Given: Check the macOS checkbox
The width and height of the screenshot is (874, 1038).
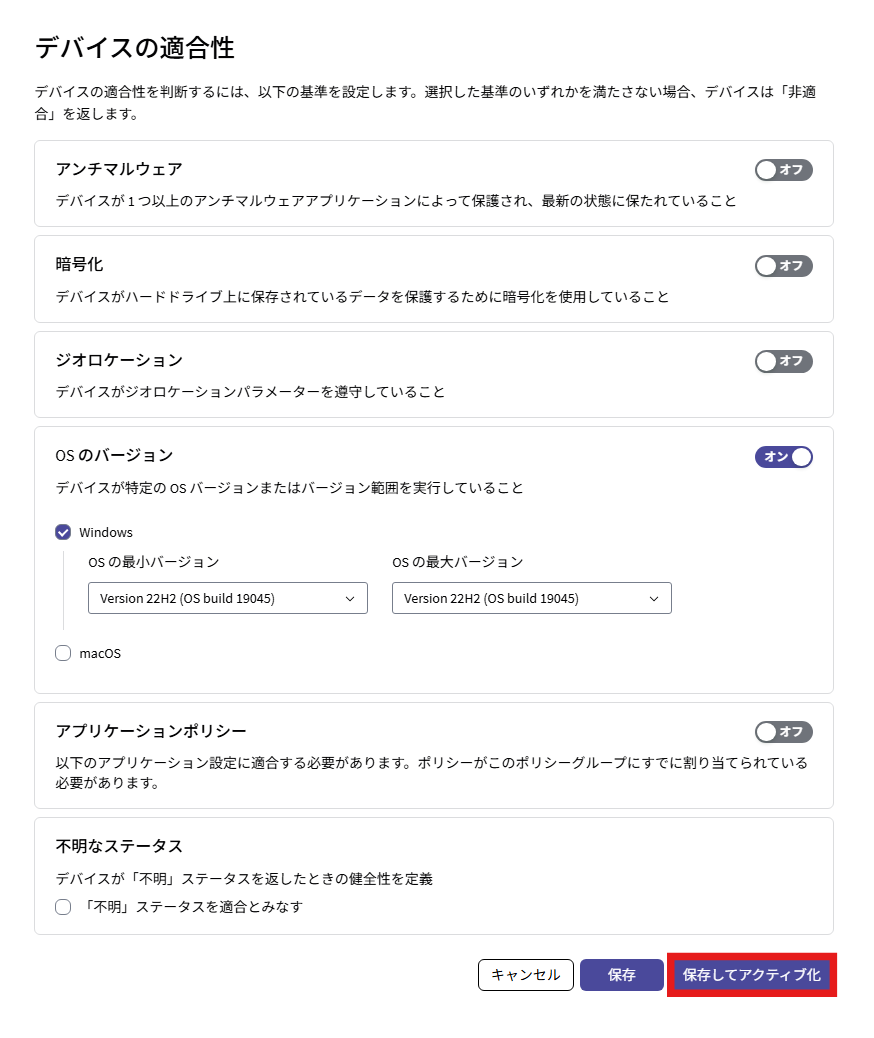Looking at the screenshot, I should click(63, 653).
